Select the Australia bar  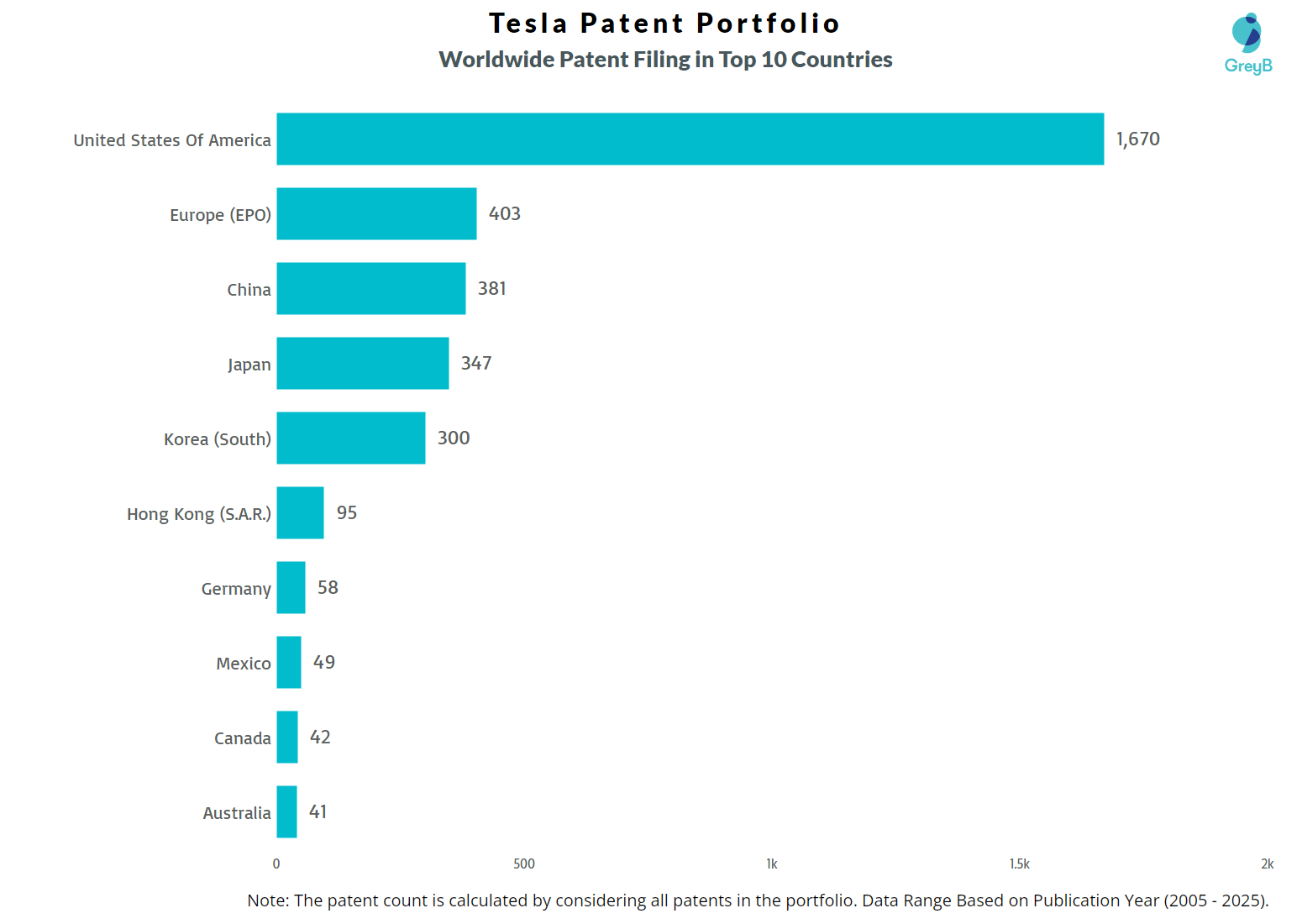[286, 811]
